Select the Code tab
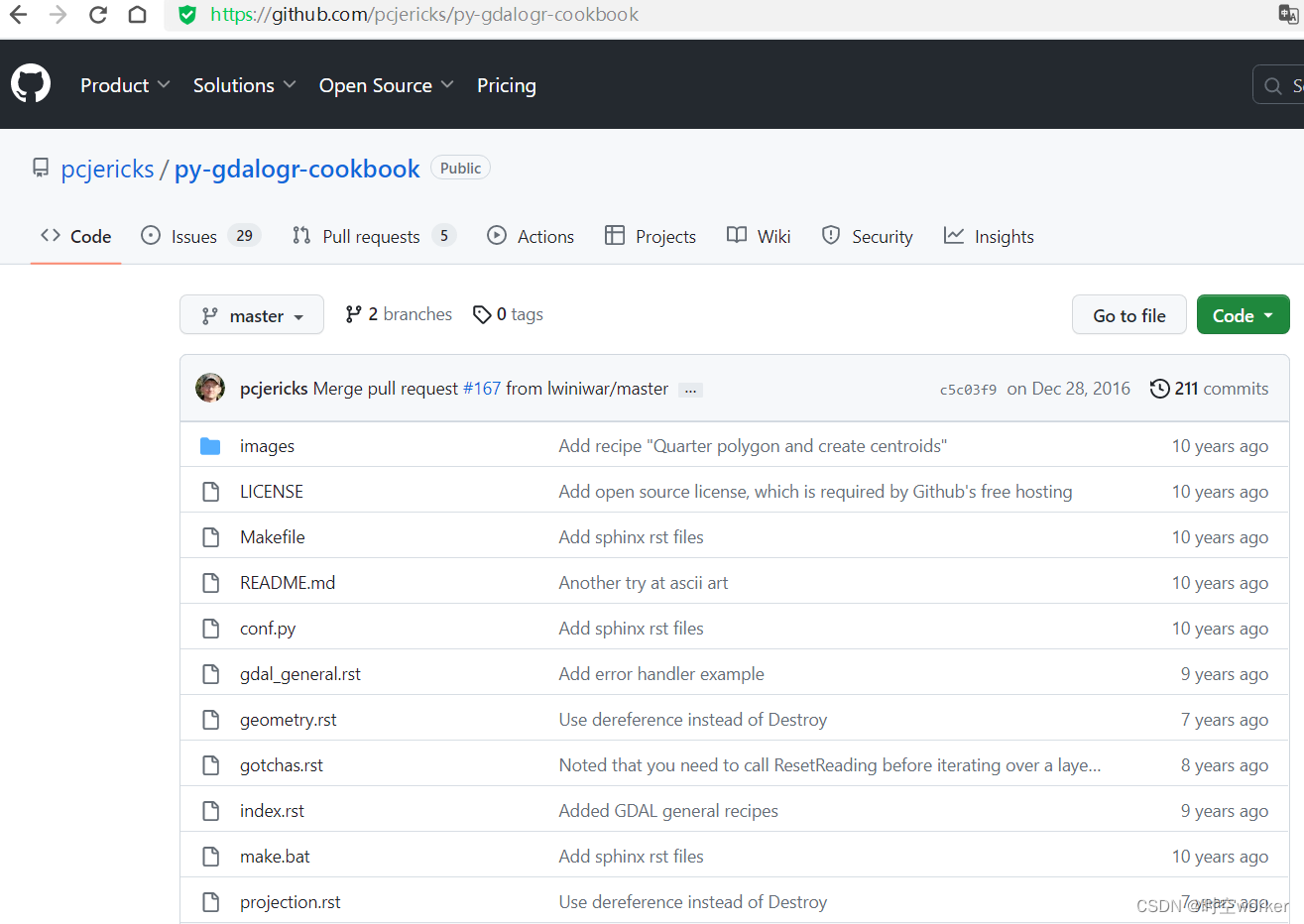Screen dimensions: 1304x924 [x=76, y=236]
